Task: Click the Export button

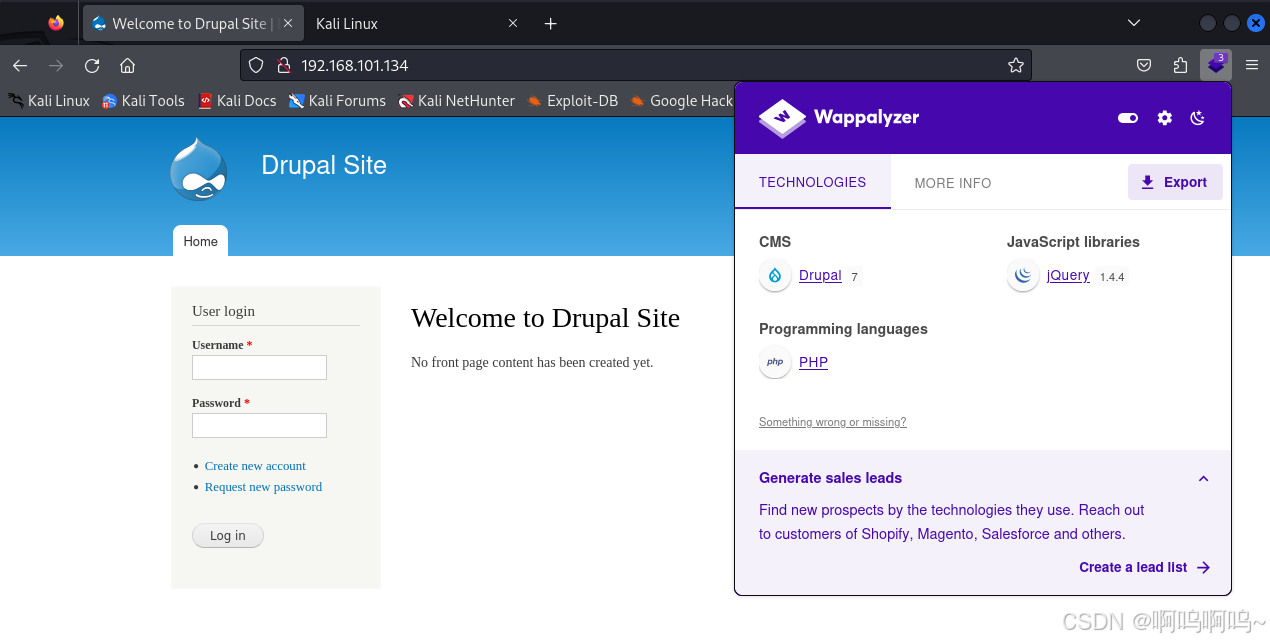Action: (1175, 182)
